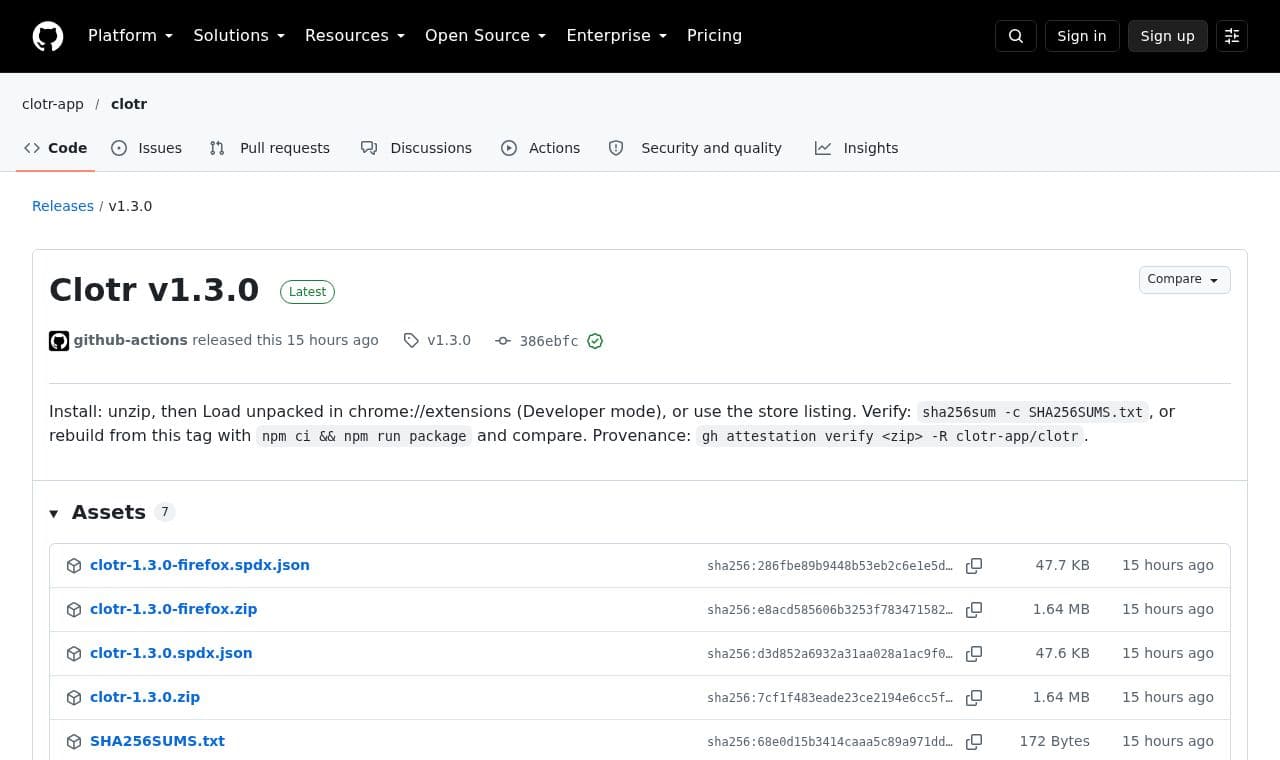Click package icon for clotr-1.3.0-firefox.zip
This screenshot has height=760, width=1280.
[74, 610]
